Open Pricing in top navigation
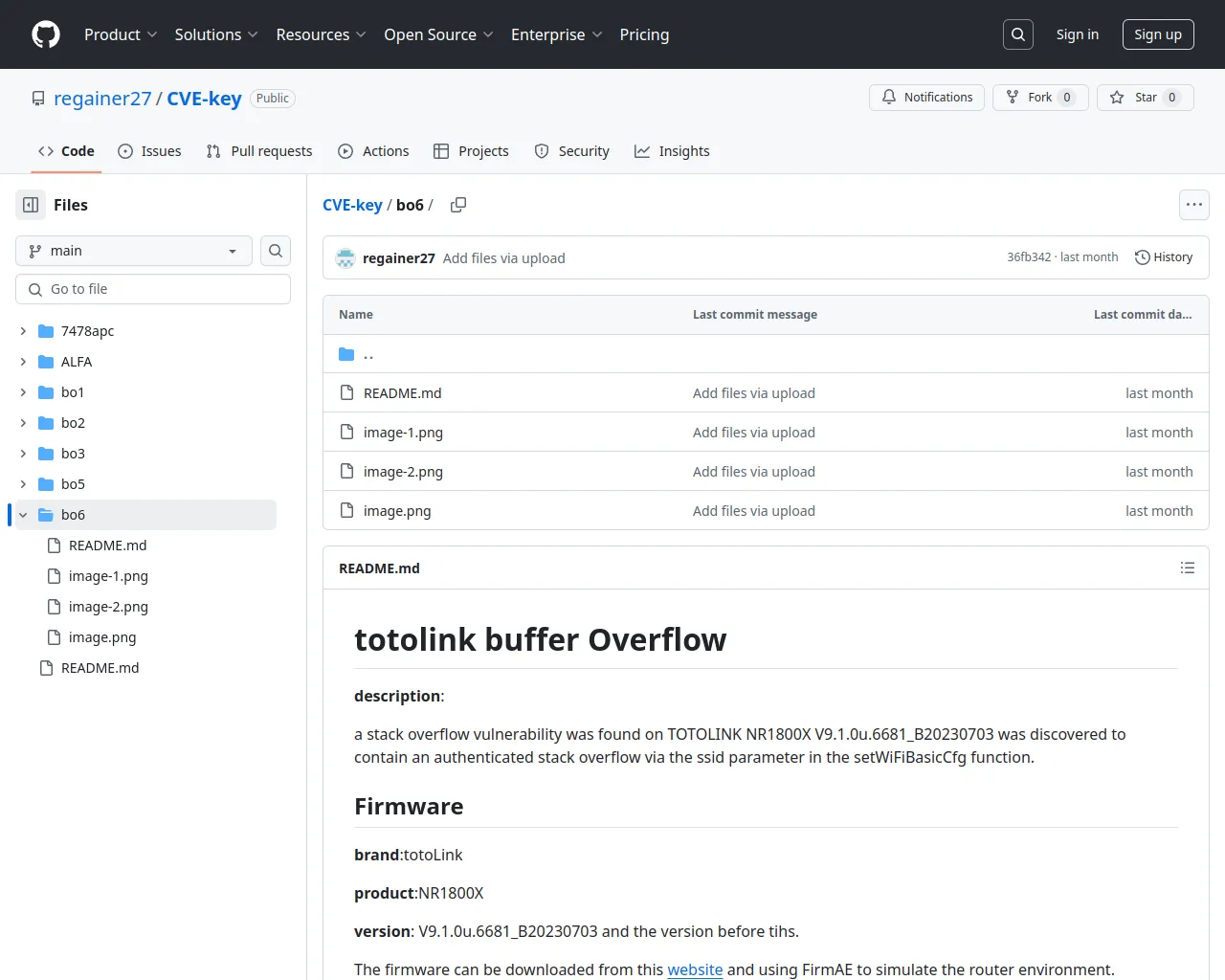Image resolution: width=1225 pixels, height=980 pixels. pos(644,34)
